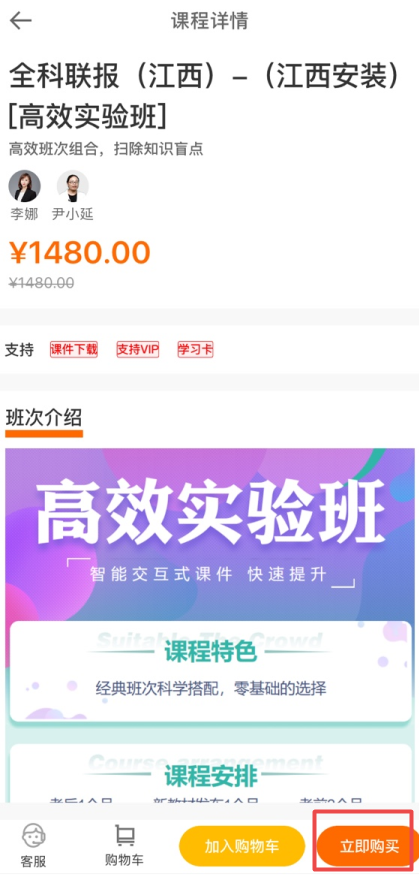Tap 客服 label under headset
Screen dimensions: 419x881
point(33,861)
